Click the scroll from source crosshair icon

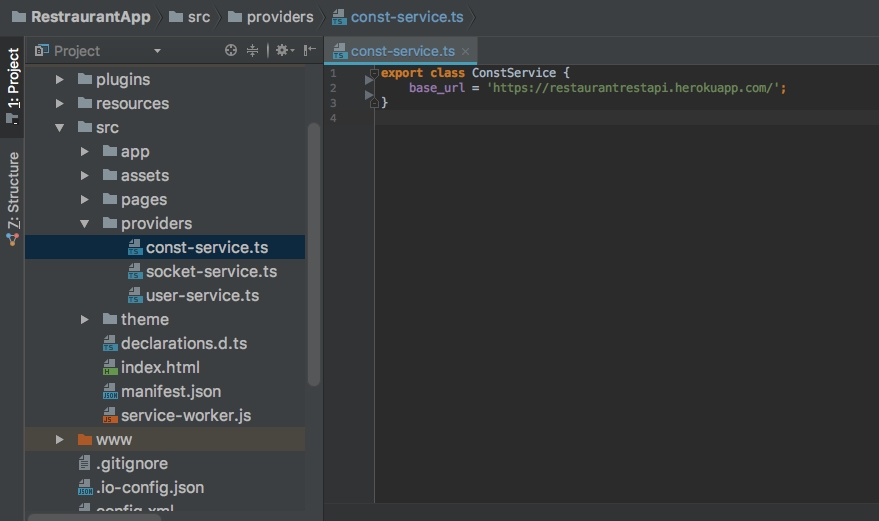[231, 50]
